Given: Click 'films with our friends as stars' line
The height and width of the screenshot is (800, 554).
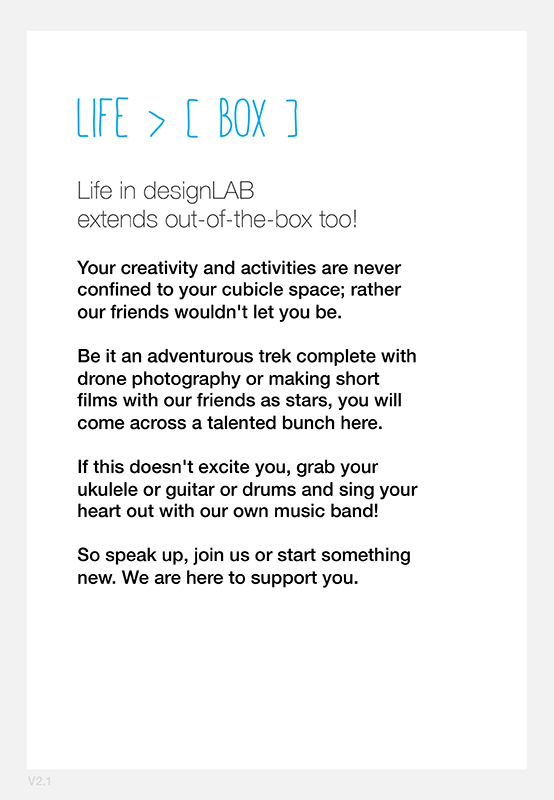Looking at the screenshot, I should point(240,401).
